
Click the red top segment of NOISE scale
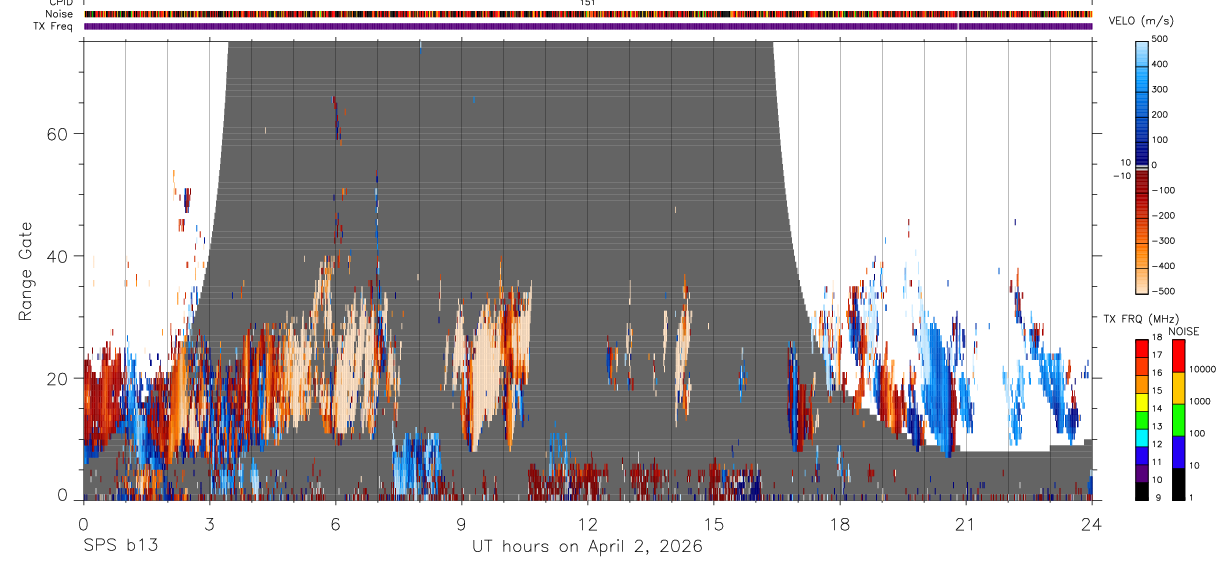(1177, 355)
